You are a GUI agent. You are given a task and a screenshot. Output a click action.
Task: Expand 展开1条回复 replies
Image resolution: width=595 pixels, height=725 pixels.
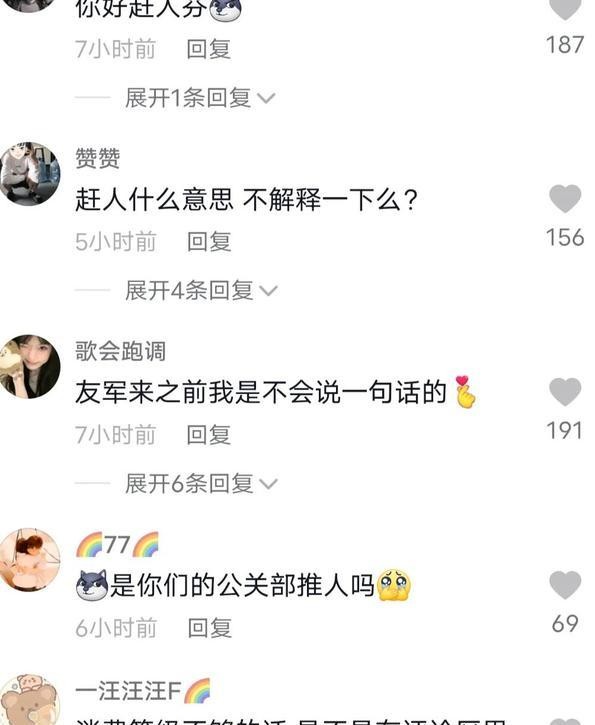[200, 98]
